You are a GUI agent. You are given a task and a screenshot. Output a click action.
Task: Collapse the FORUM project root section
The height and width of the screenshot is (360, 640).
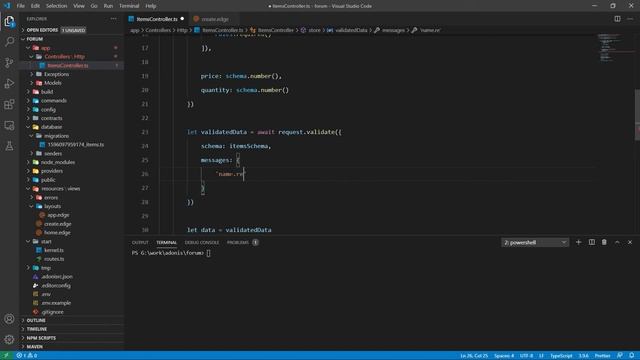tap(35, 39)
